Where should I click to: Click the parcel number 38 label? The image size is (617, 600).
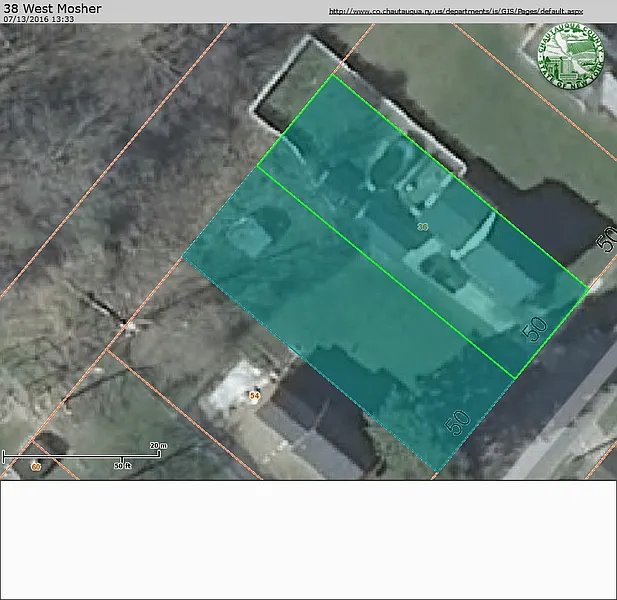coord(423,228)
